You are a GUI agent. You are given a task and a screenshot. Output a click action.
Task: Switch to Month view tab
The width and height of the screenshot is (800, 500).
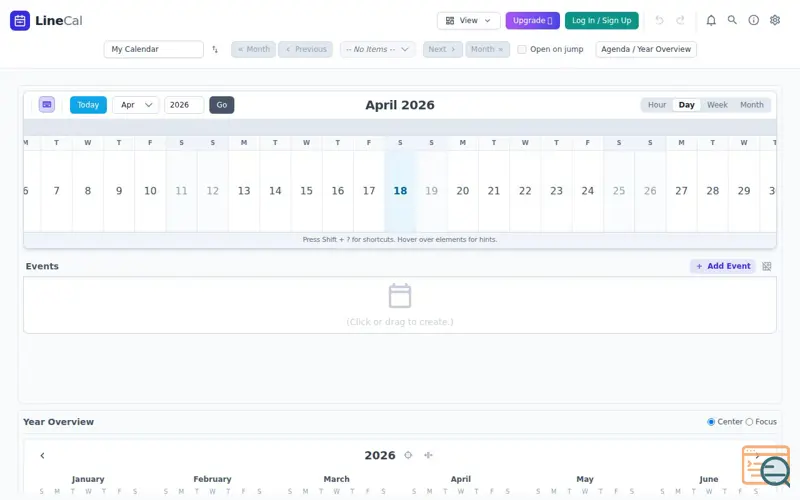click(x=752, y=105)
